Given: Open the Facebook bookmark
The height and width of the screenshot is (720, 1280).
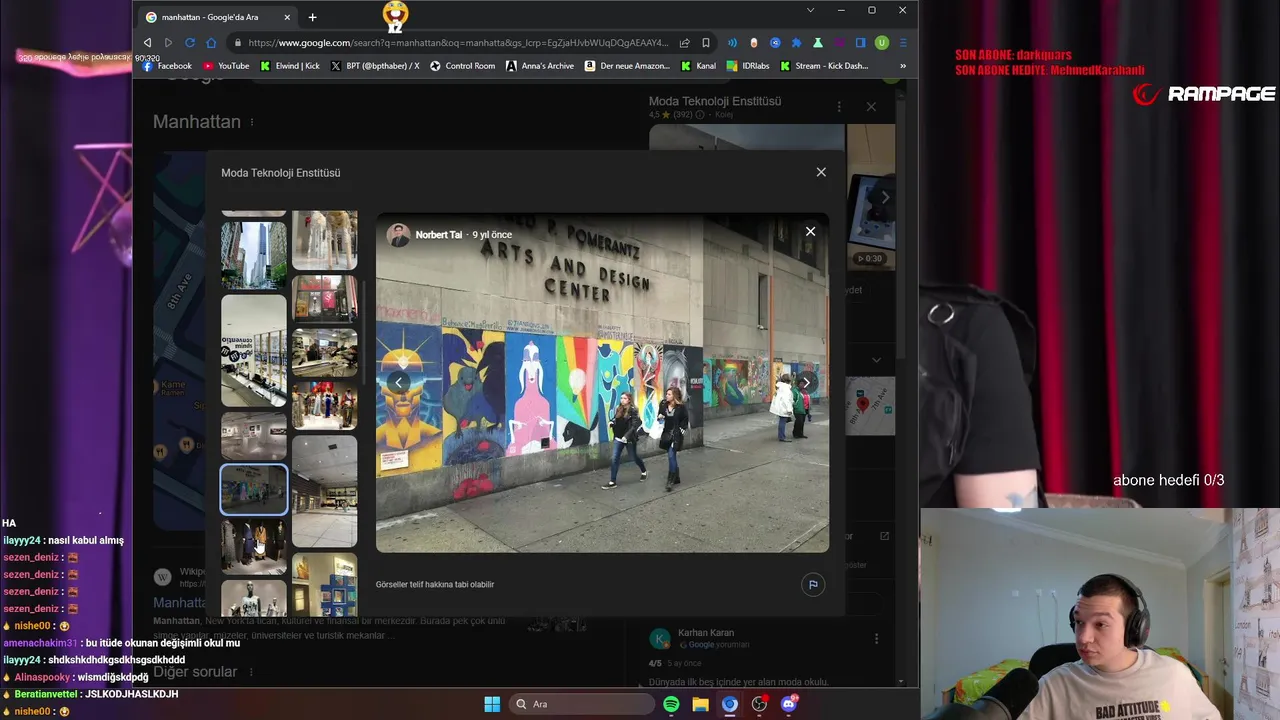Looking at the screenshot, I should [167, 66].
